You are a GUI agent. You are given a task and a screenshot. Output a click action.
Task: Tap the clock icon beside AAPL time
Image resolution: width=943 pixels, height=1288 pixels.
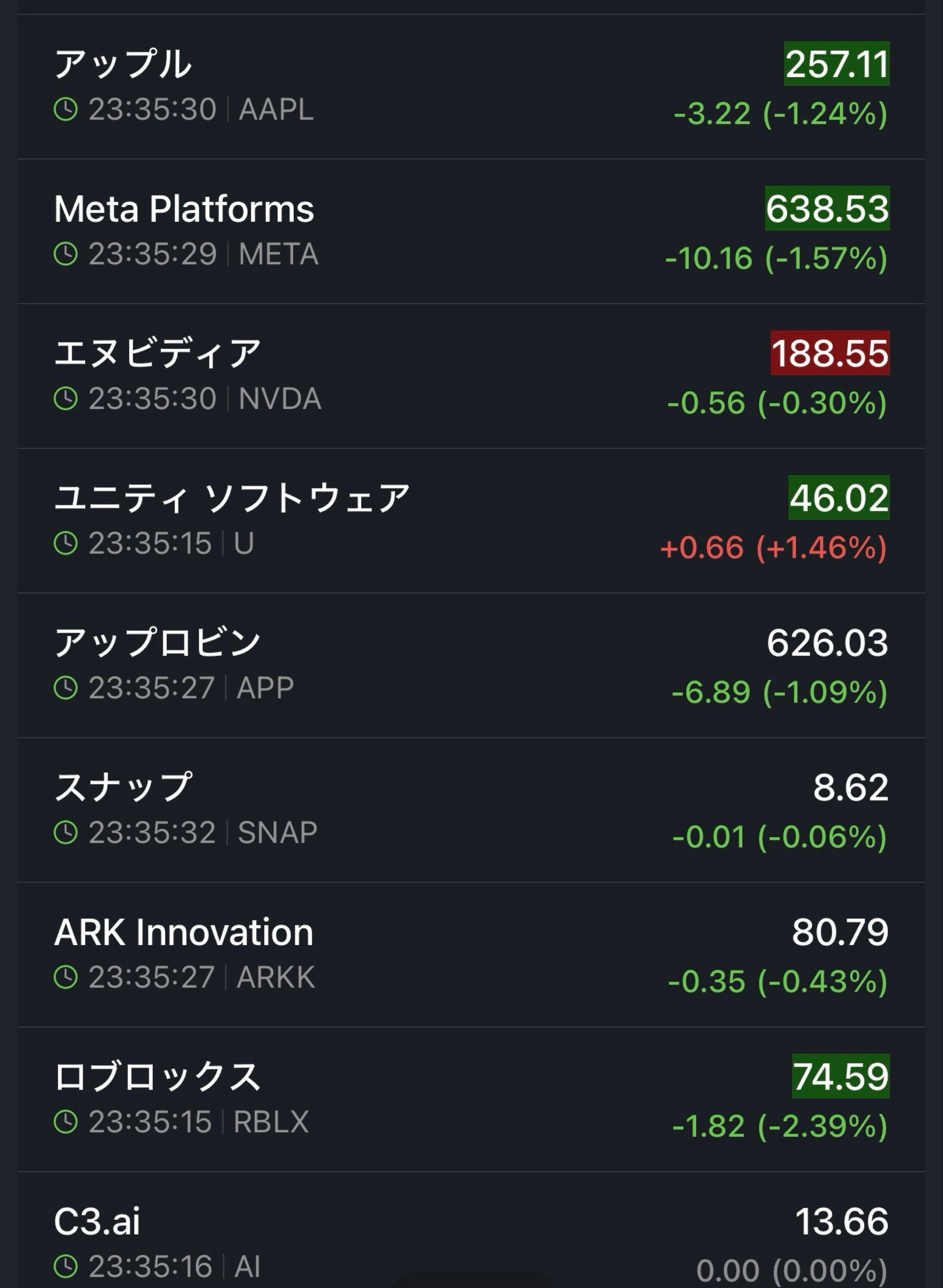coord(65,109)
